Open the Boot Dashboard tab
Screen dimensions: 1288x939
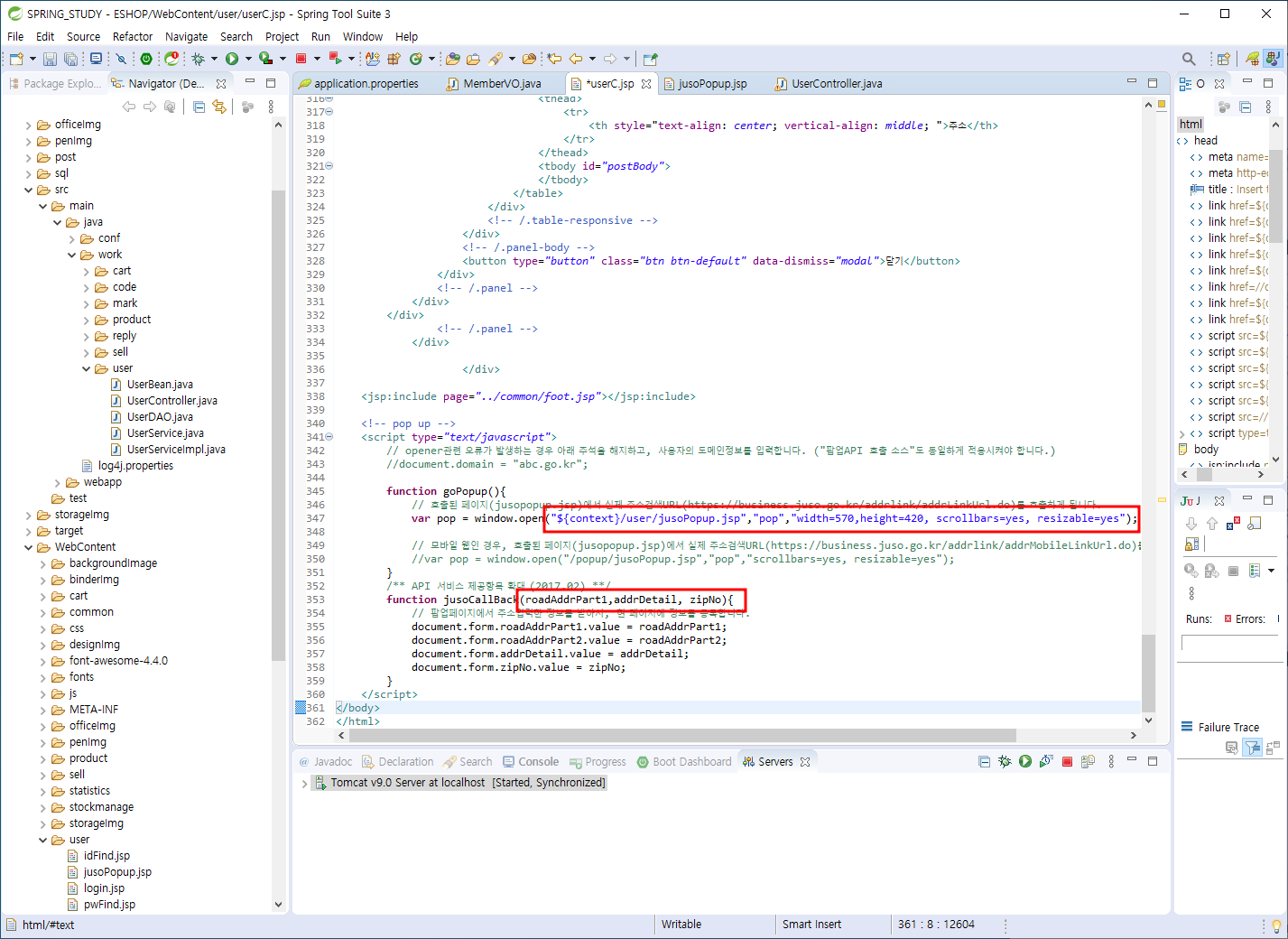click(684, 762)
